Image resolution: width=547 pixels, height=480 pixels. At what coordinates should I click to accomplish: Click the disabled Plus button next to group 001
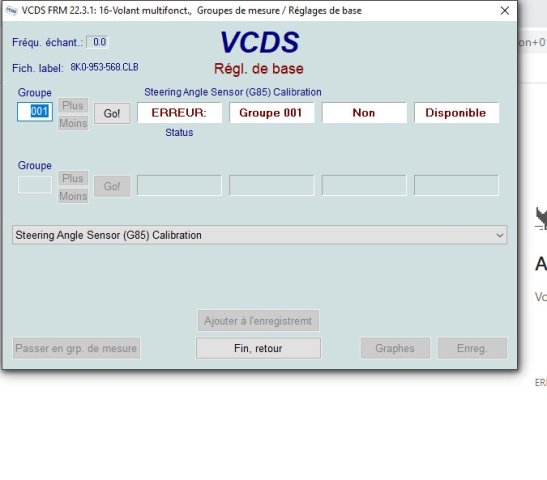click(x=73, y=105)
